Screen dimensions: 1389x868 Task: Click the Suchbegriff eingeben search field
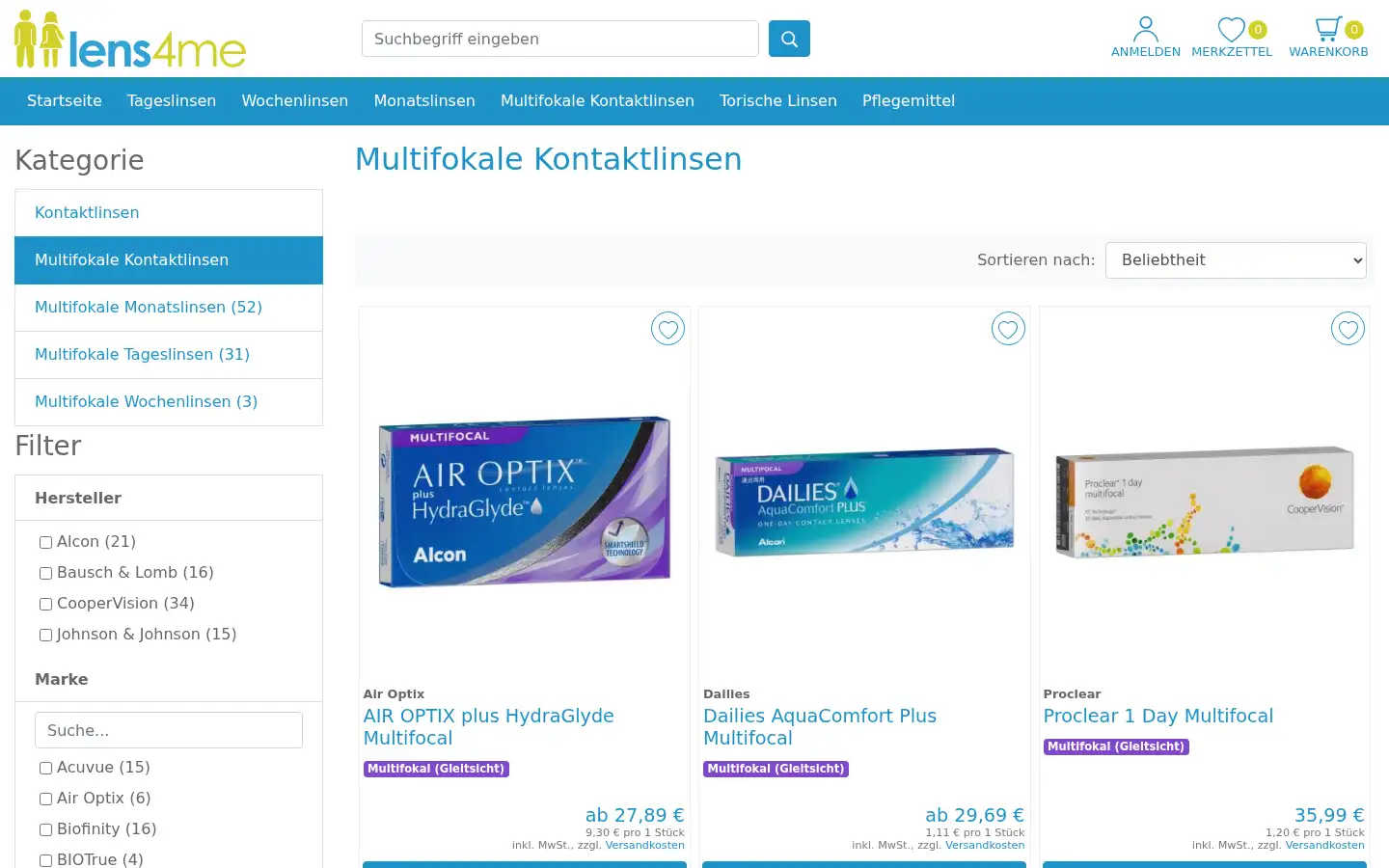(560, 39)
